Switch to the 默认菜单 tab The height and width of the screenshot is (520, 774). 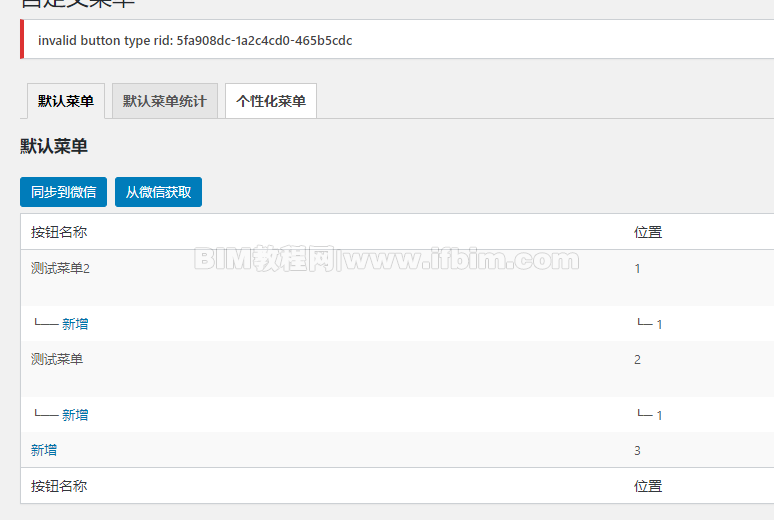[66, 101]
